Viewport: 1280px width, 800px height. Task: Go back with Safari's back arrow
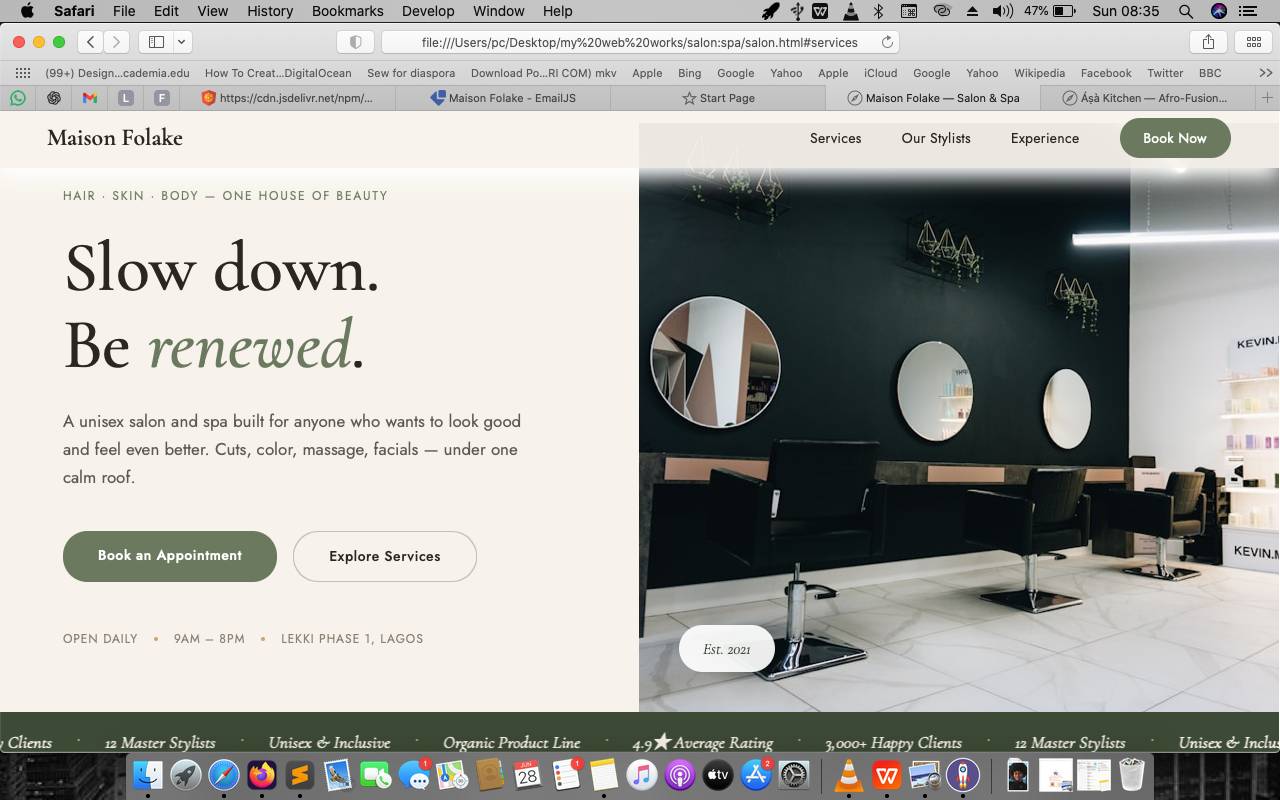[91, 42]
